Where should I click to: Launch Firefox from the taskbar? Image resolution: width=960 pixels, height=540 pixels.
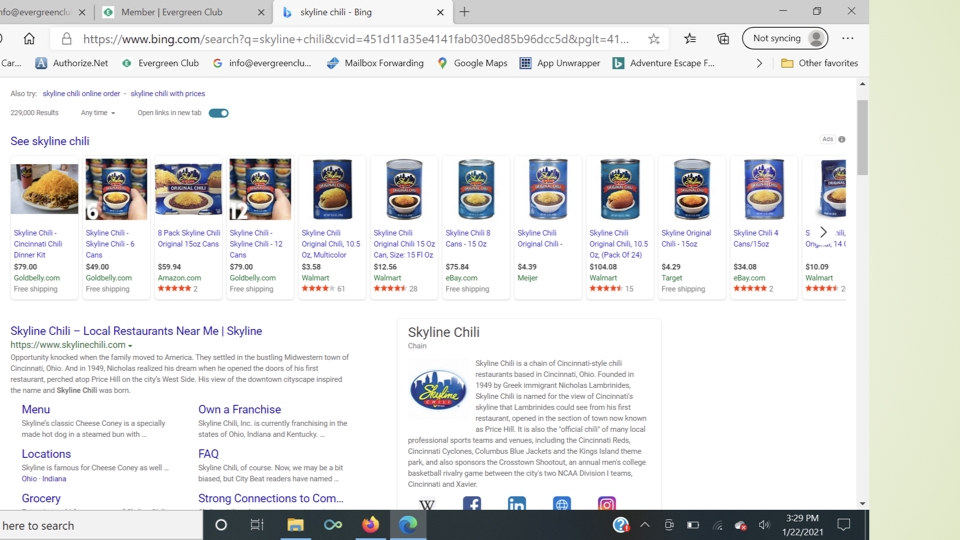(370, 525)
